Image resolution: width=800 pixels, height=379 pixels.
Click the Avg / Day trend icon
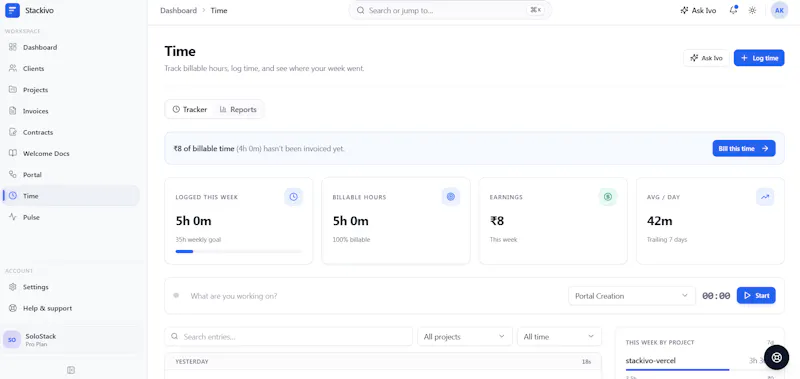[x=765, y=196]
